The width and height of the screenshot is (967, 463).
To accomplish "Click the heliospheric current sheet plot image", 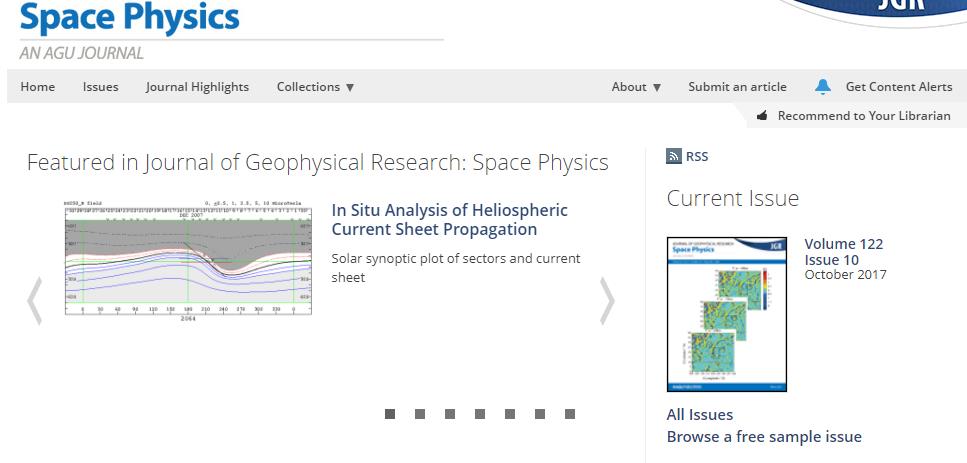I will click(188, 261).
